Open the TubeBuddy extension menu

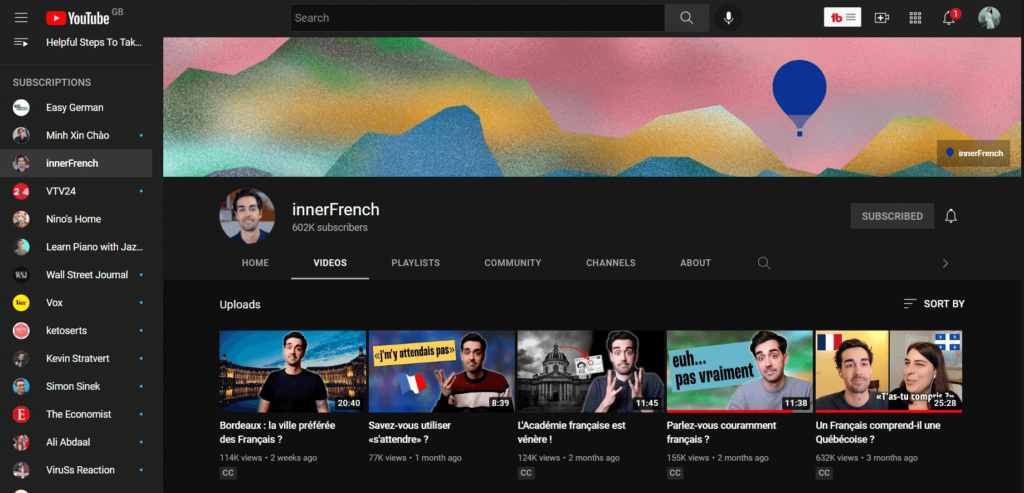842,18
